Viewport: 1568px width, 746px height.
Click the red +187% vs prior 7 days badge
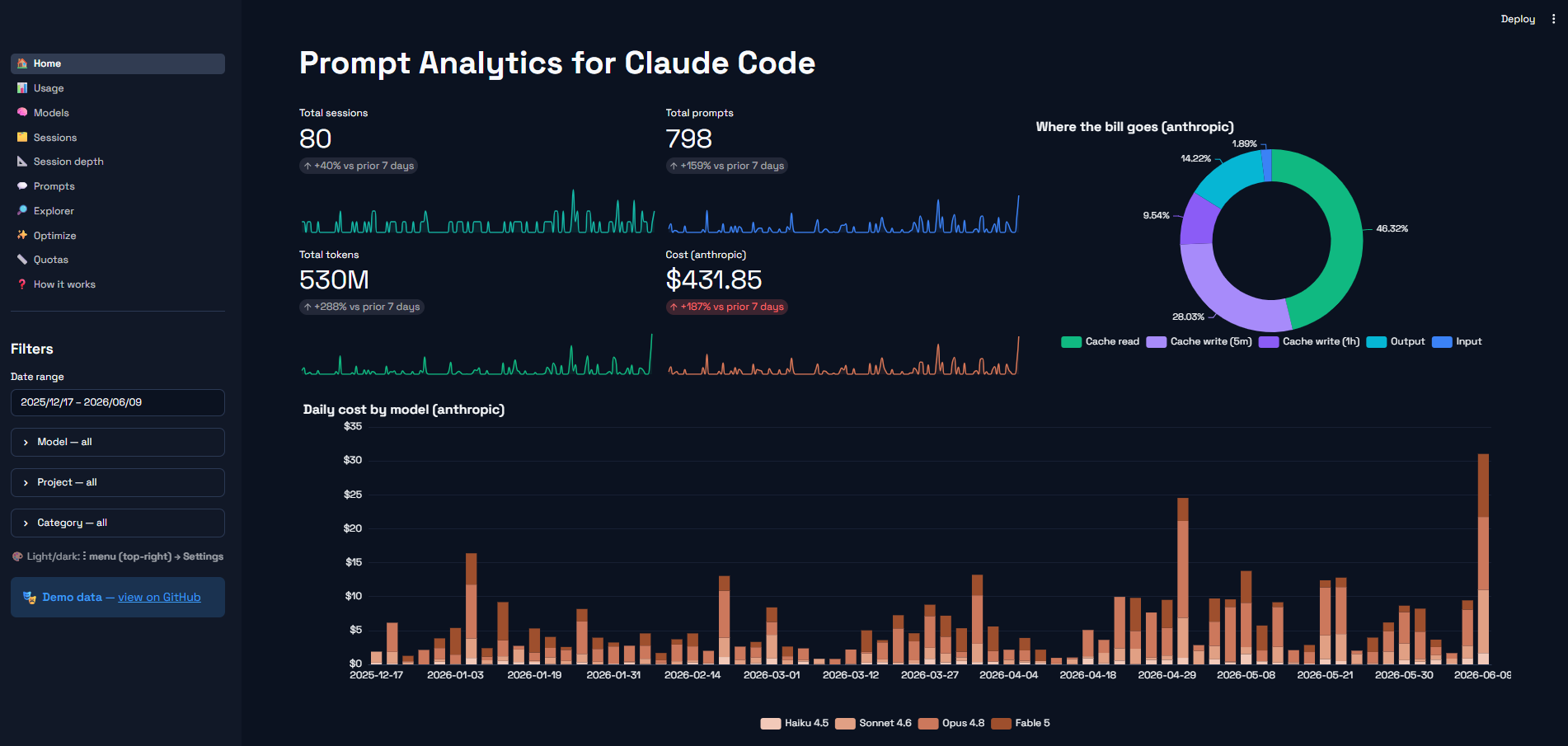(x=727, y=307)
